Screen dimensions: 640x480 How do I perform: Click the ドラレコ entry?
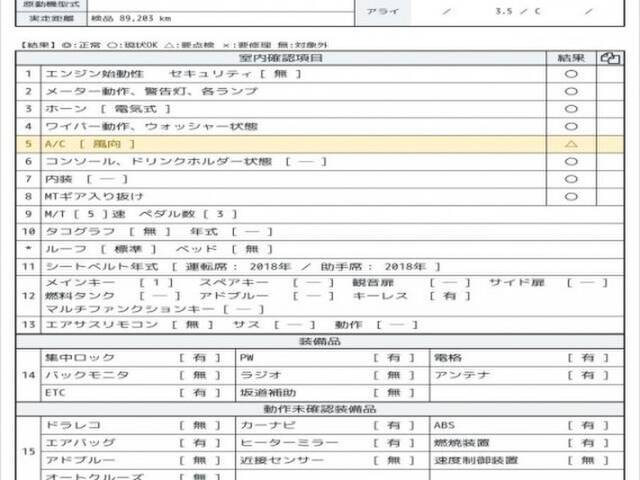[133, 425]
